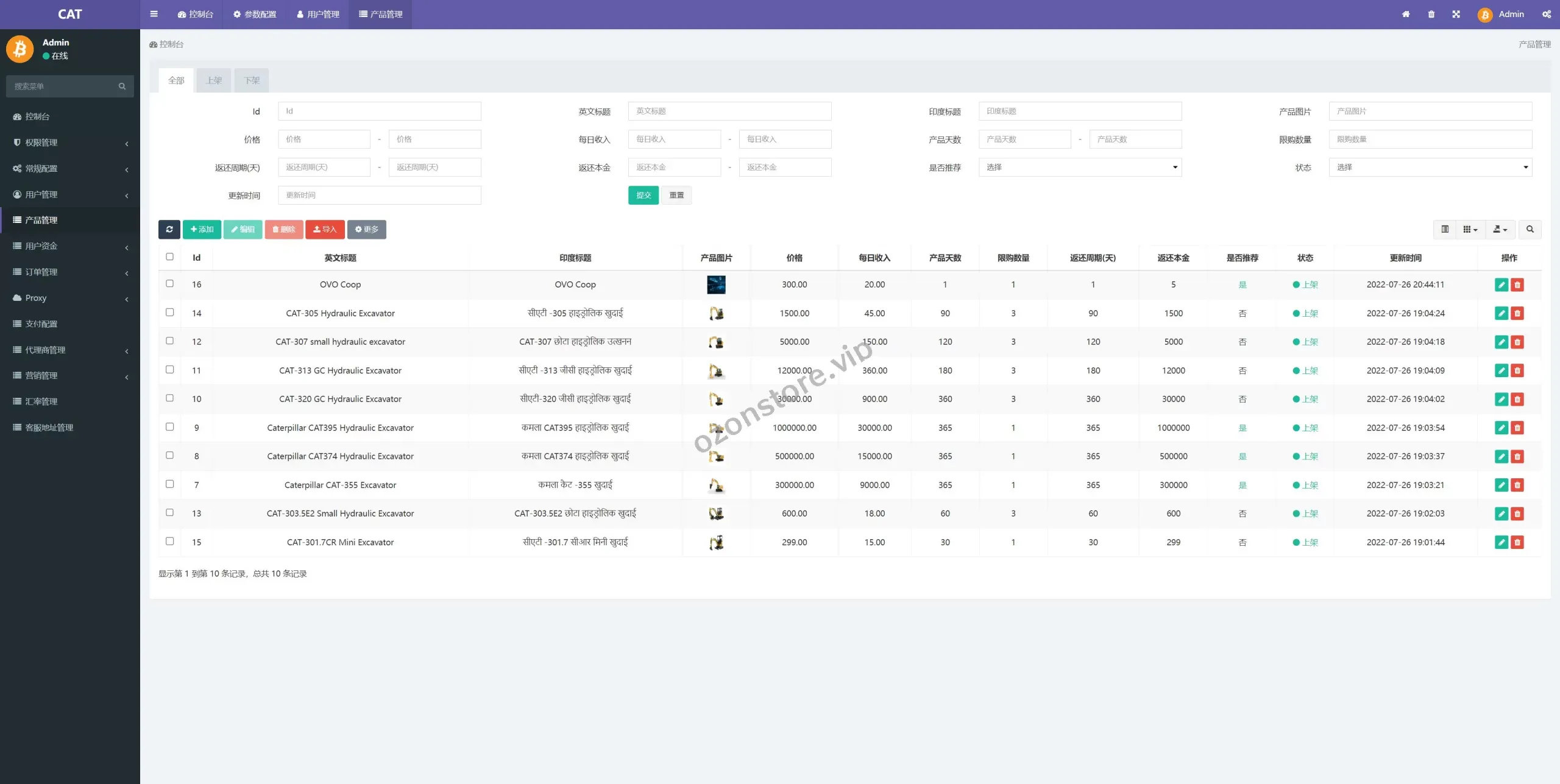The image size is (1560, 784).
Task: Click the trash icon in top header
Action: 1431,14
